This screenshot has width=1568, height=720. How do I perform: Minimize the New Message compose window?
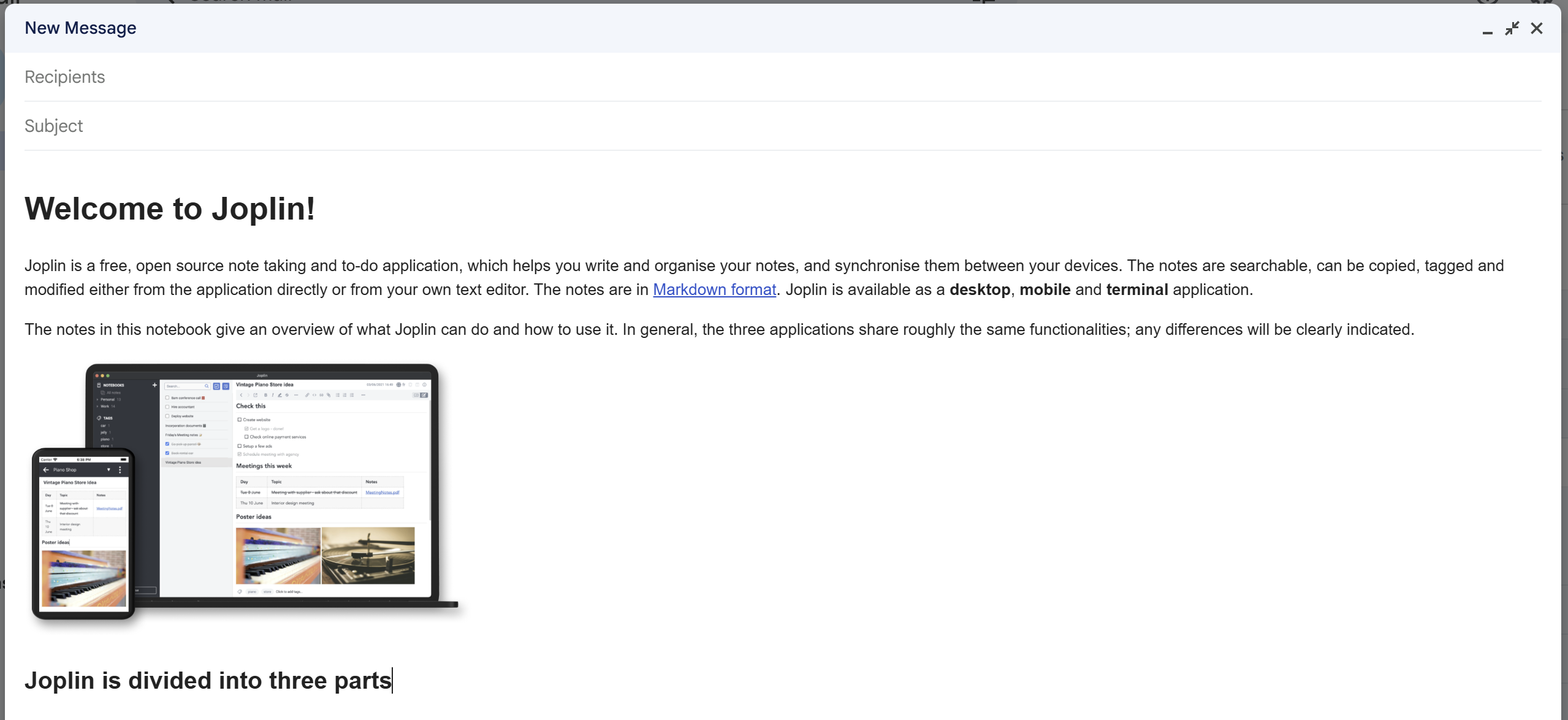click(1487, 29)
